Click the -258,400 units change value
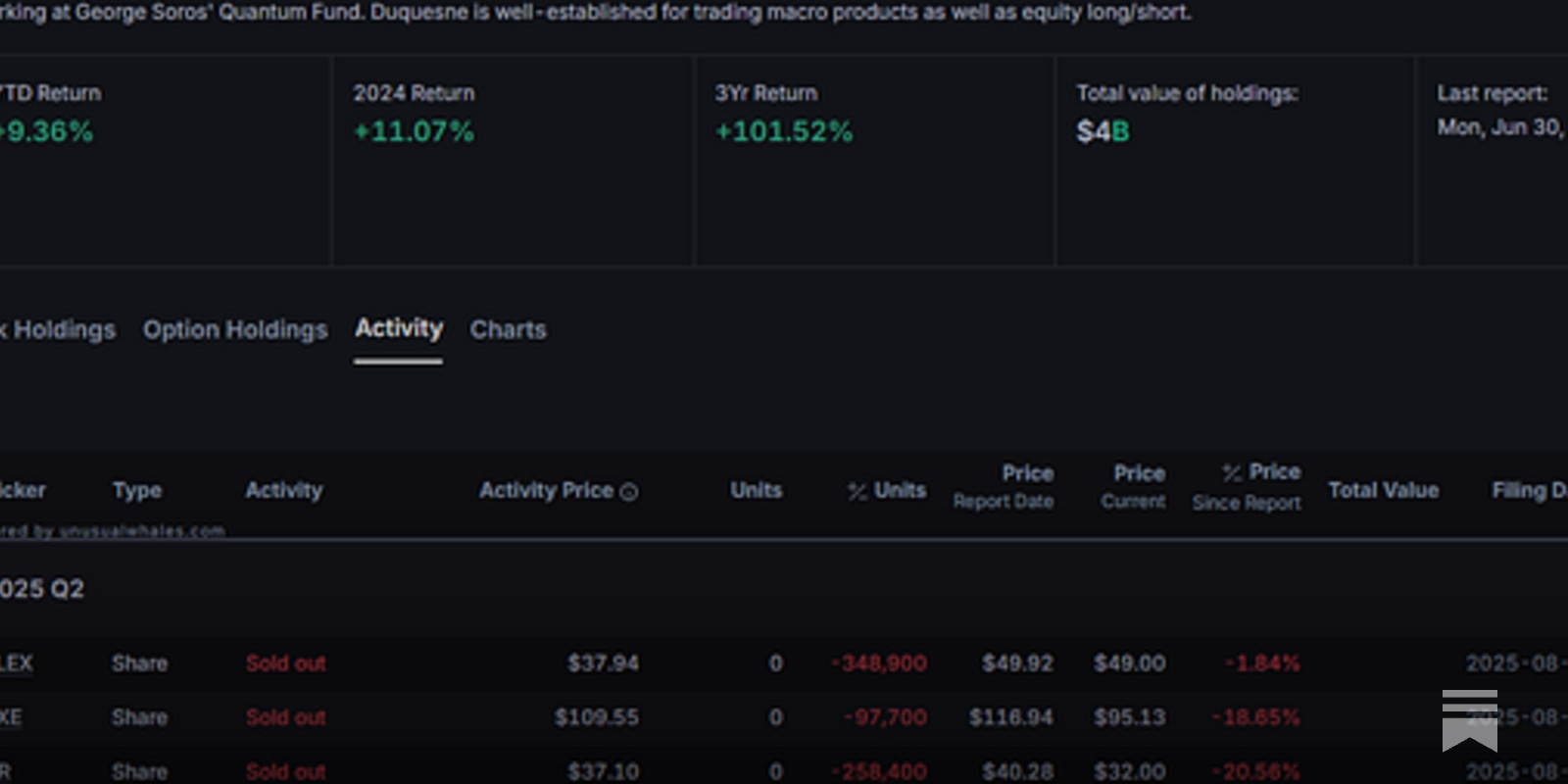This screenshot has width=1568, height=784. coord(879,771)
